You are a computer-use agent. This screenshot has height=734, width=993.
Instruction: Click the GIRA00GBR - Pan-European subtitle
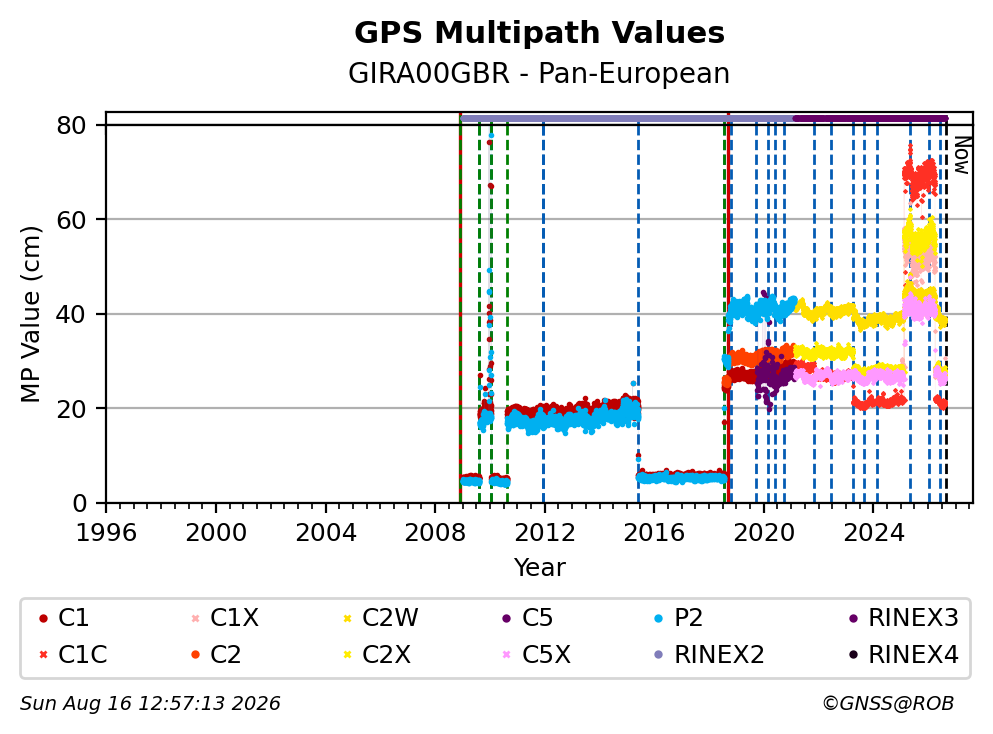point(539,73)
